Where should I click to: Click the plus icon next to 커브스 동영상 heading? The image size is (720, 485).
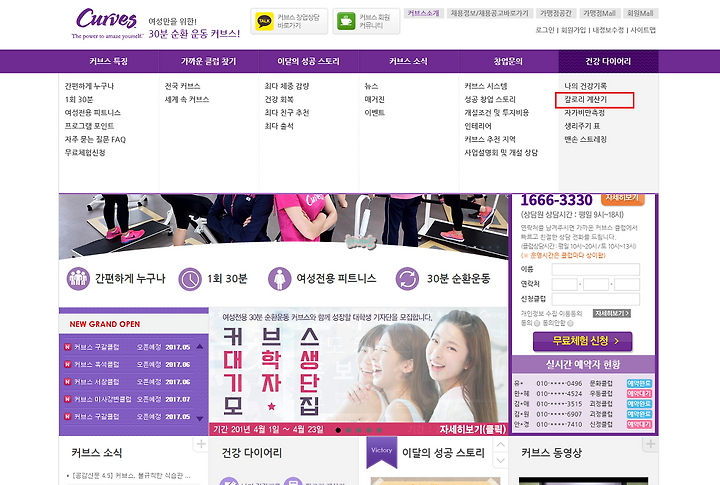pos(651,444)
